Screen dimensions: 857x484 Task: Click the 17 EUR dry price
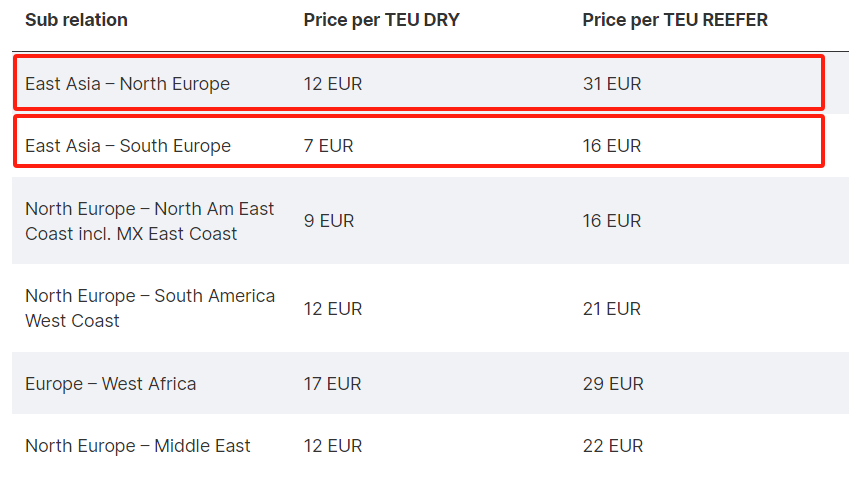pyautogui.click(x=332, y=384)
